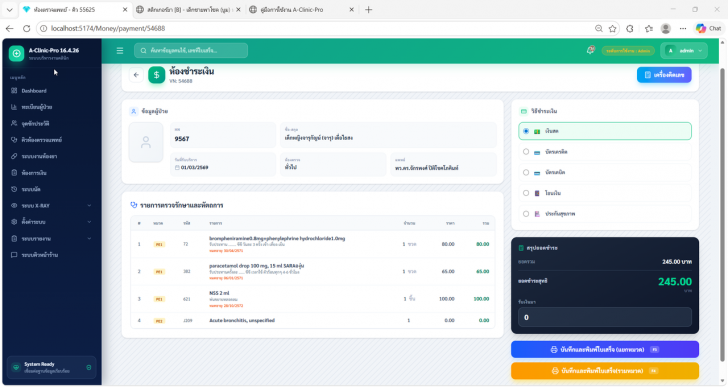728x387 pixels.
Task: Click the eye icon beside X-RAY
Action: pyautogui.click(x=14, y=206)
